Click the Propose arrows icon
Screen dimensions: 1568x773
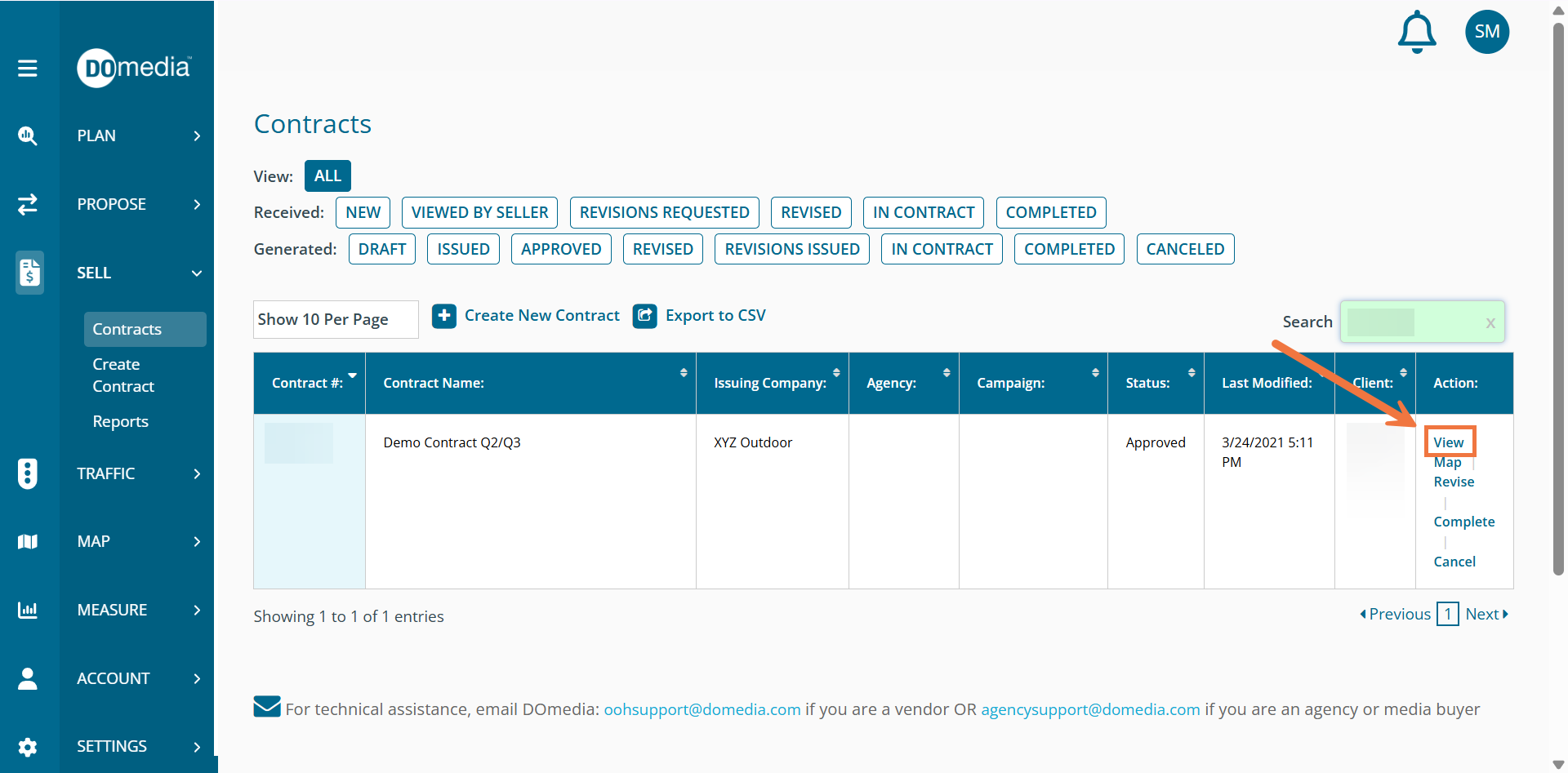tap(28, 204)
